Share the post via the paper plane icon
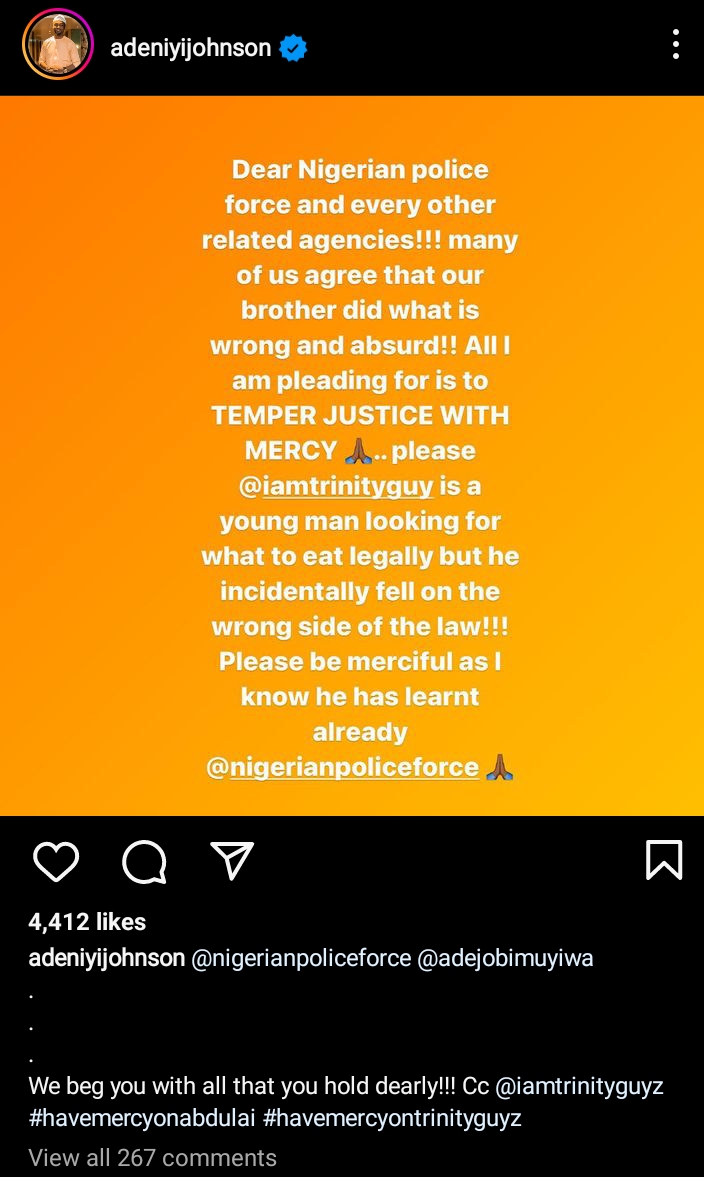Viewport: 704px width, 1177px height. point(231,861)
